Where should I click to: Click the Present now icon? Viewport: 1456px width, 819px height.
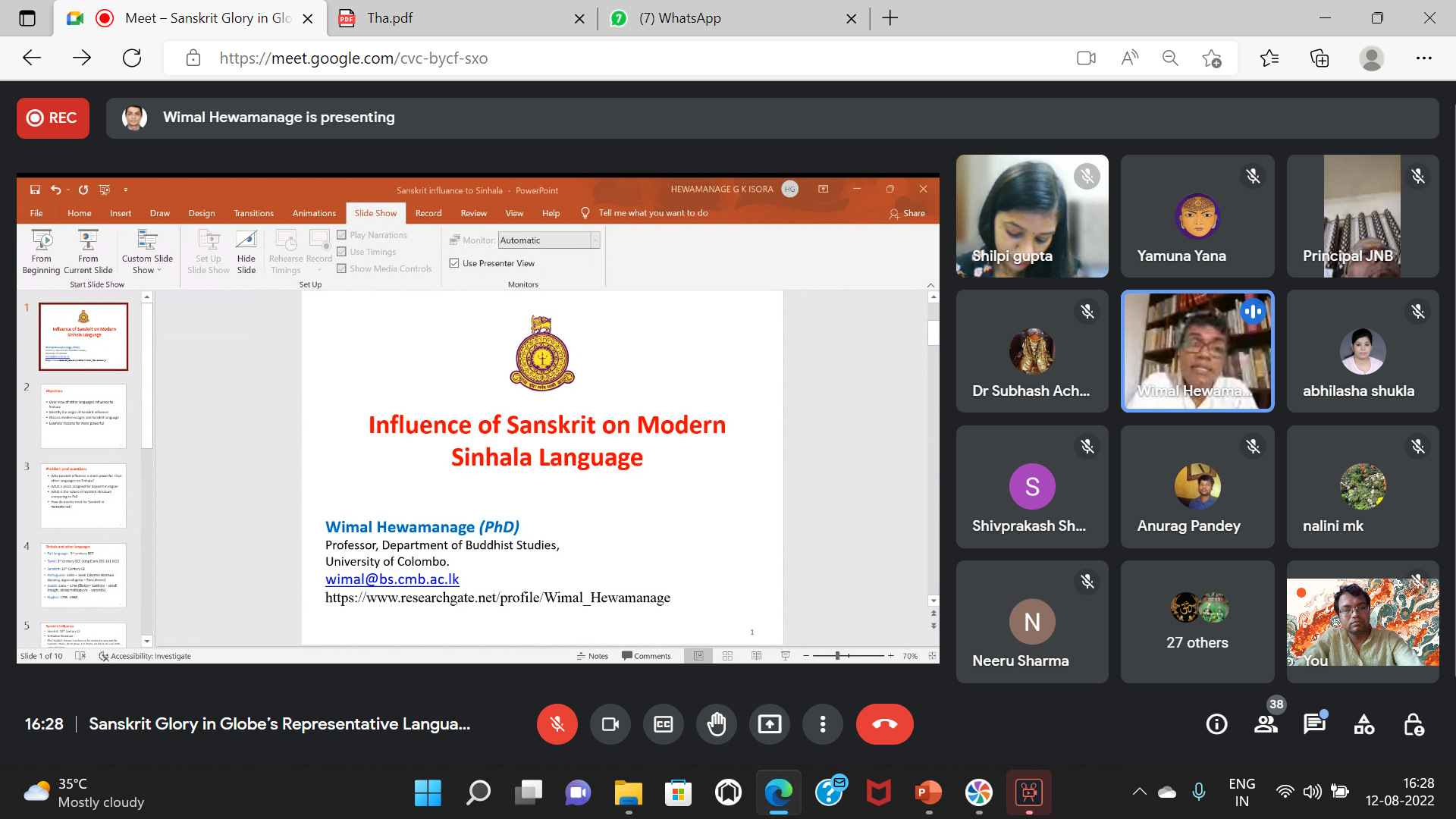coord(769,724)
